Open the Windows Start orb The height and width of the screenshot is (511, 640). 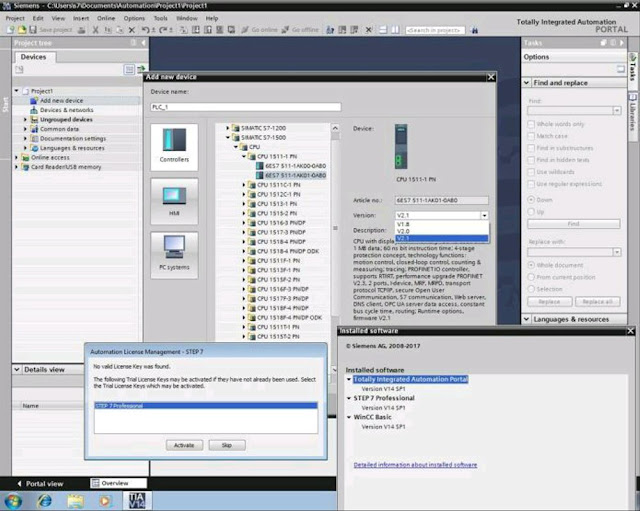[x=13, y=501]
